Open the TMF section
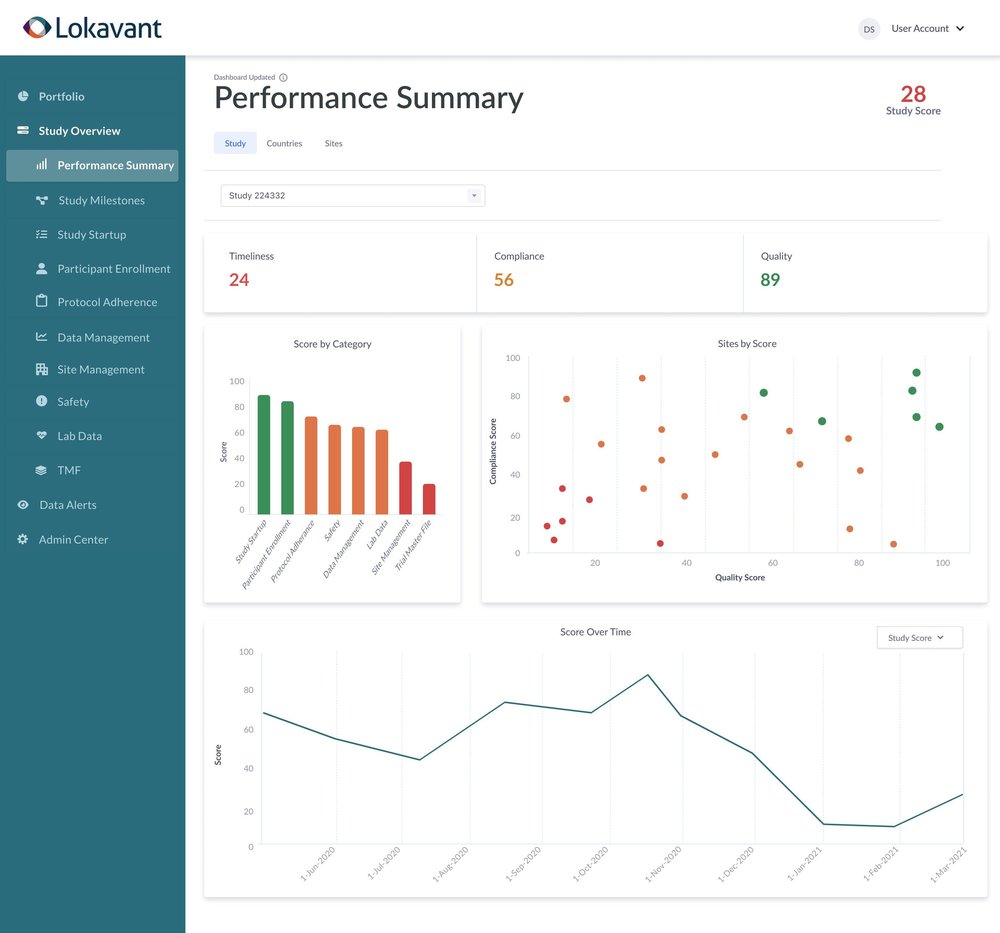1000x933 pixels. (x=67, y=470)
